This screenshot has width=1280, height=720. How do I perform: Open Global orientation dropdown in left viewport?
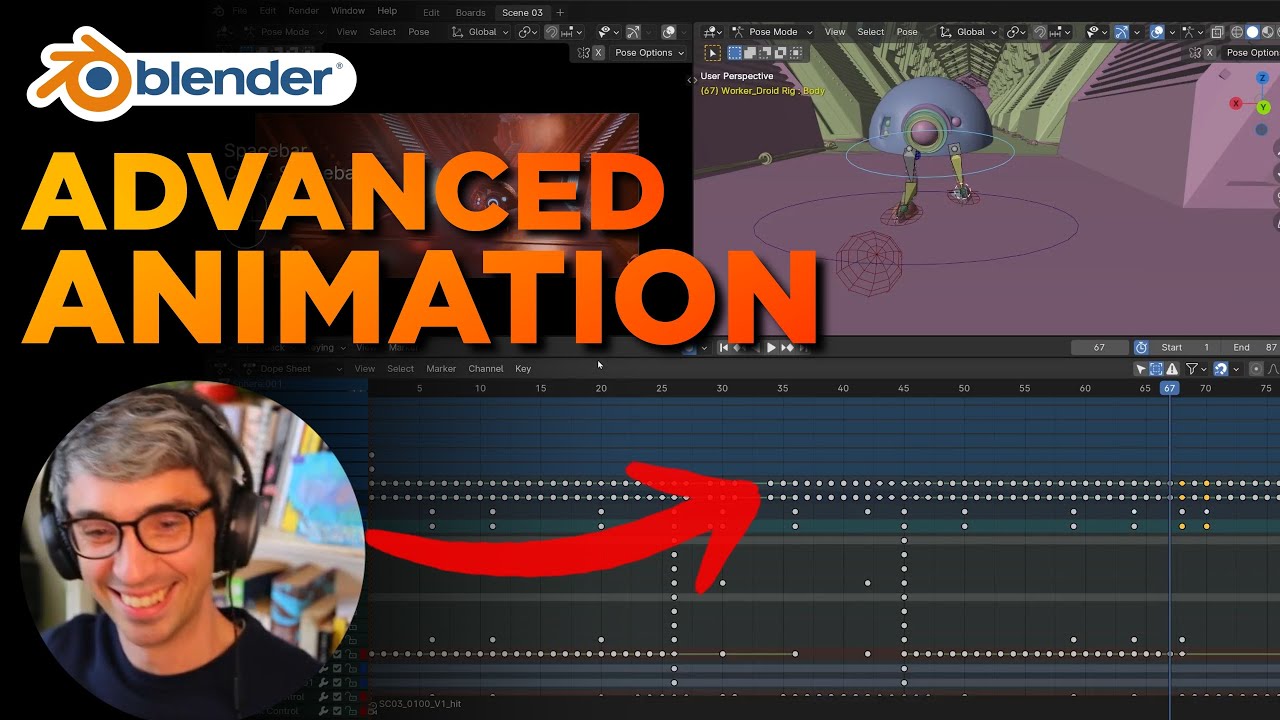(x=480, y=32)
